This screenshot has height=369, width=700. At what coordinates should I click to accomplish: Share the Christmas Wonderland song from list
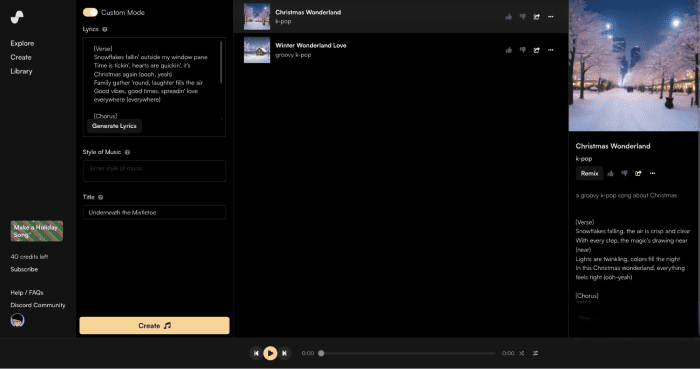pyautogui.click(x=537, y=17)
